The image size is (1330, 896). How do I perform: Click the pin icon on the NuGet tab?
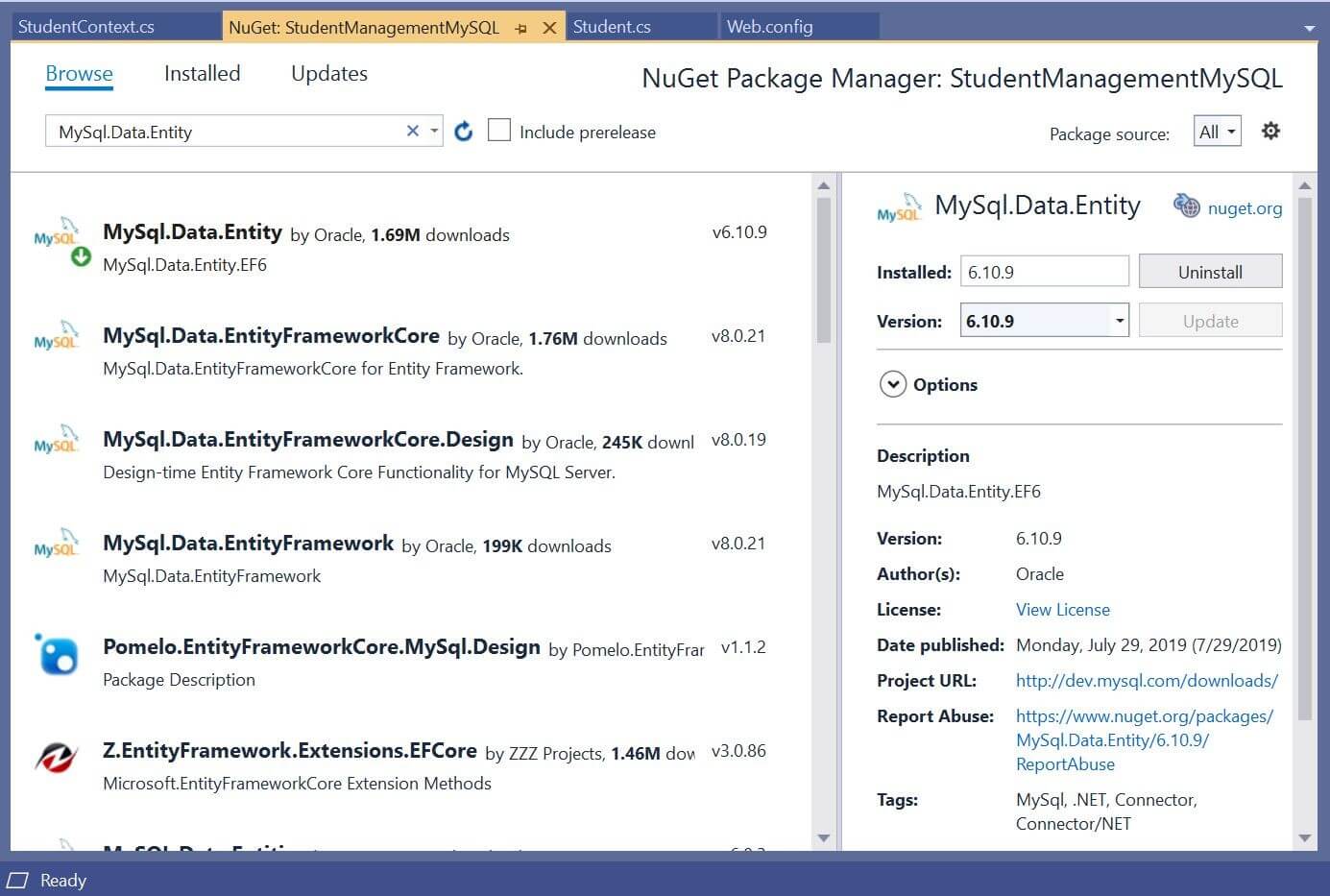pos(521,28)
